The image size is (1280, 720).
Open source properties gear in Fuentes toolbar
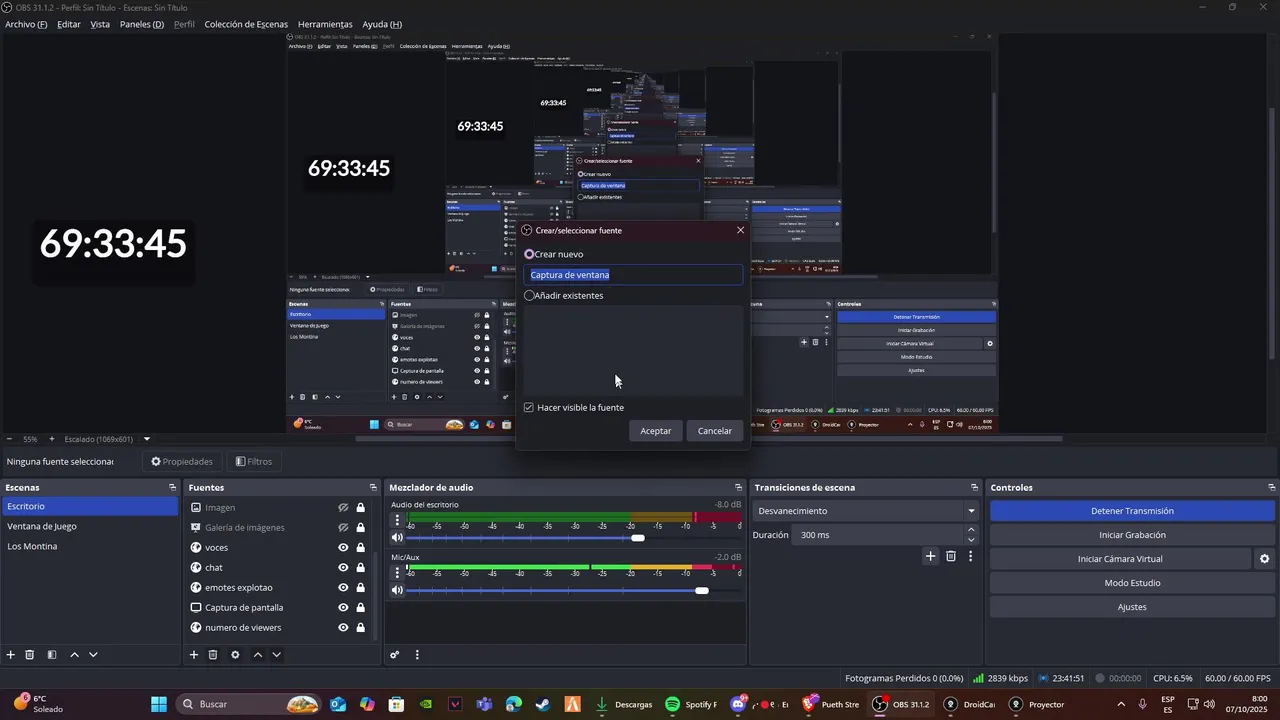tap(235, 655)
